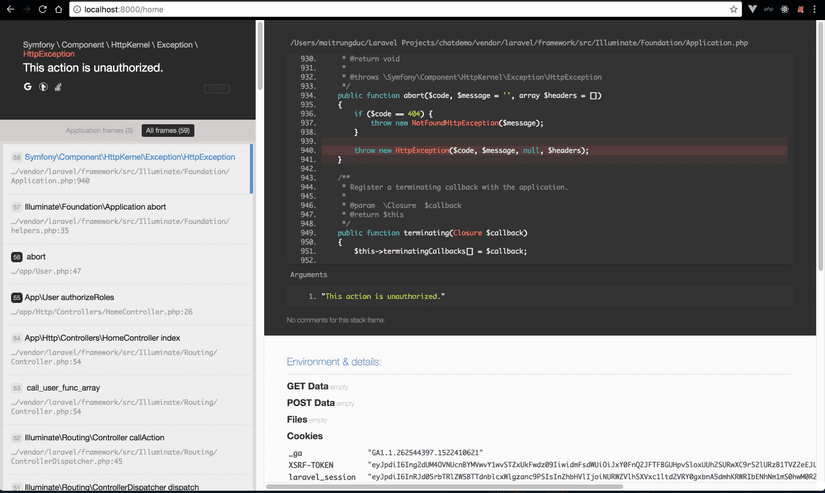
Task: Select frame 51 ControllerDispatcher dispatch
Action: point(126,485)
